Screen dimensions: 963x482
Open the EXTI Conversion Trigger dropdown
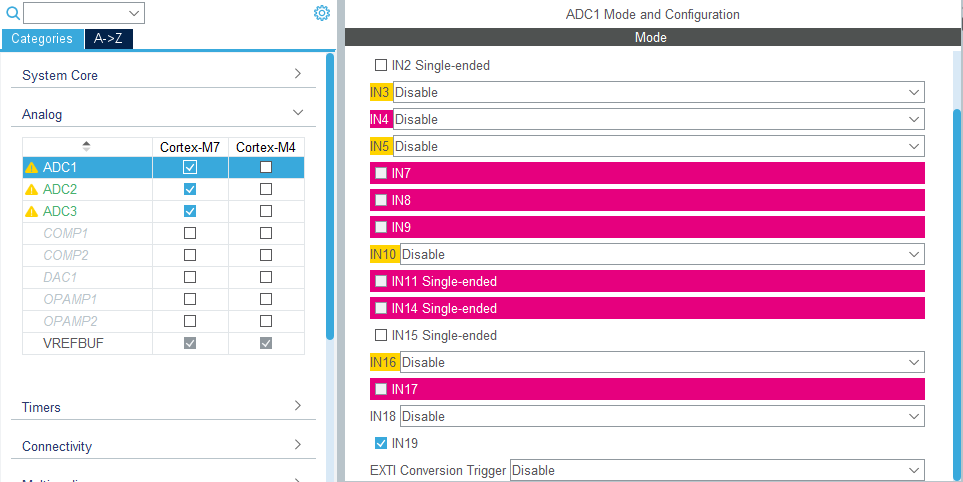point(716,470)
